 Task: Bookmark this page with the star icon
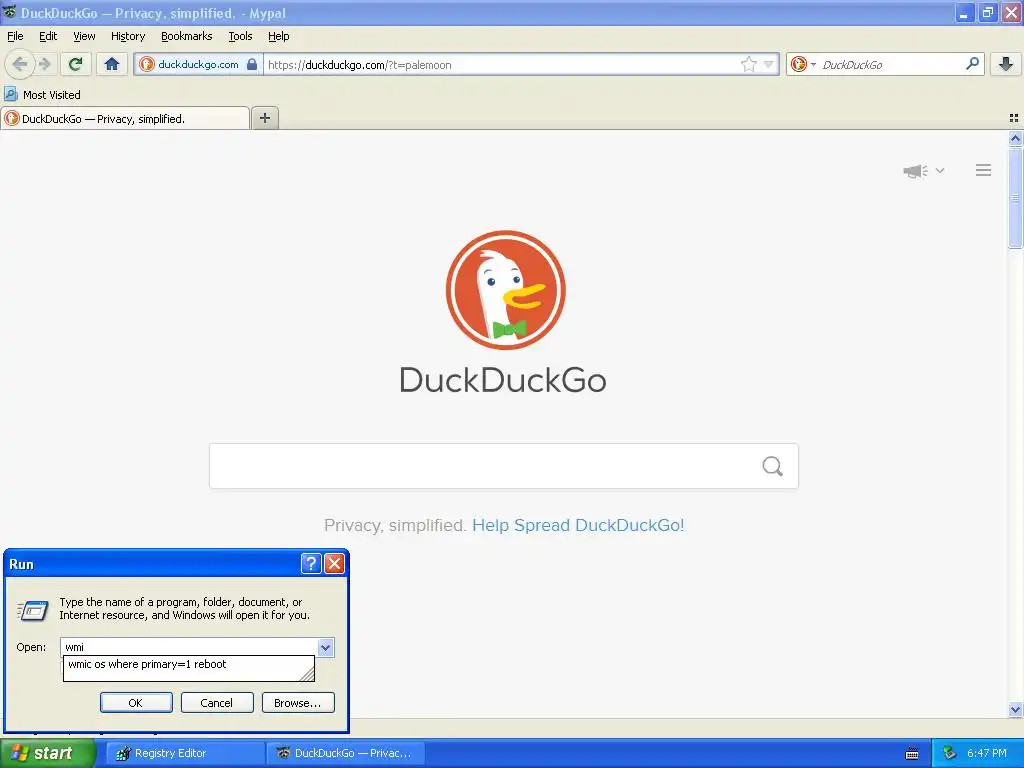pos(748,64)
